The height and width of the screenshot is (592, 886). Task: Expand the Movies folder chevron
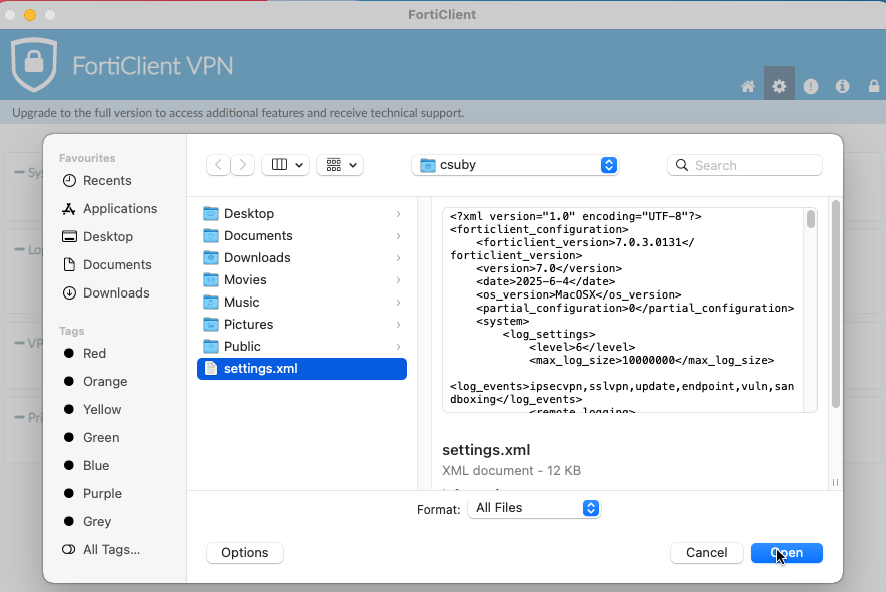pos(398,280)
